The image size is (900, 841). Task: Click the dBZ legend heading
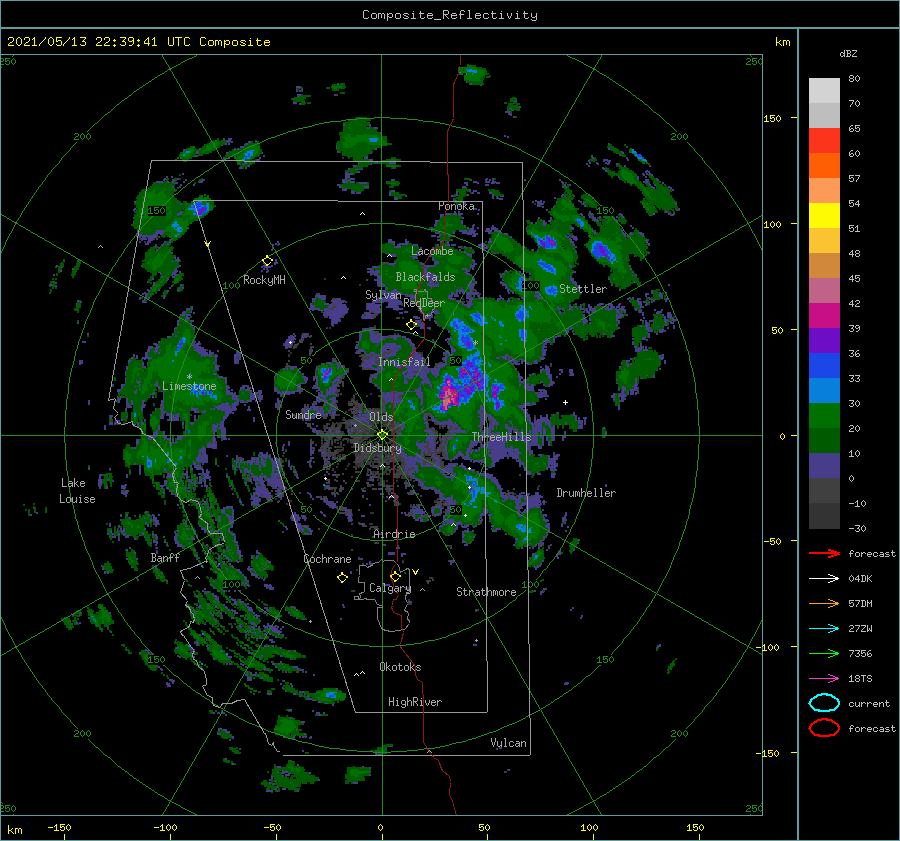[848, 54]
